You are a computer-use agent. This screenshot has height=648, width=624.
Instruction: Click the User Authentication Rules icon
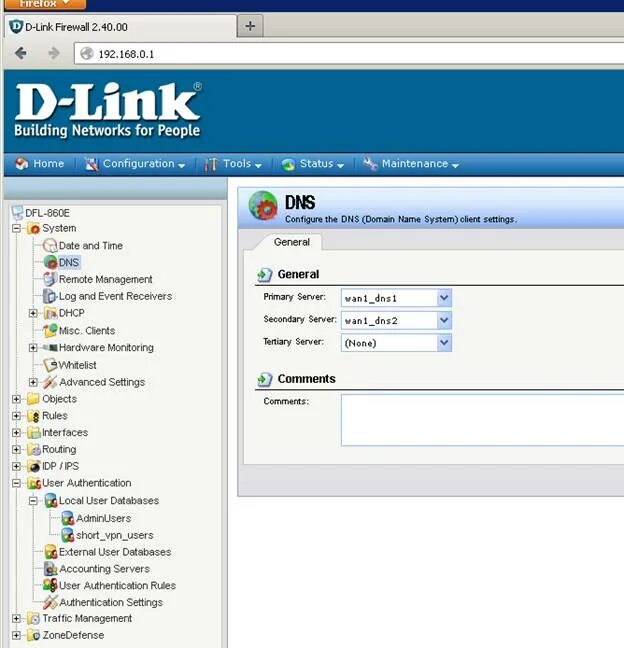point(50,586)
